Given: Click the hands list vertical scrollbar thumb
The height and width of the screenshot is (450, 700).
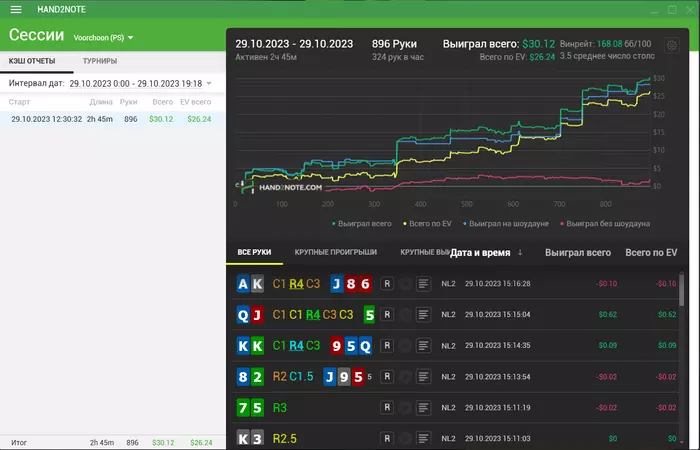Looking at the screenshot, I should click(x=682, y=290).
